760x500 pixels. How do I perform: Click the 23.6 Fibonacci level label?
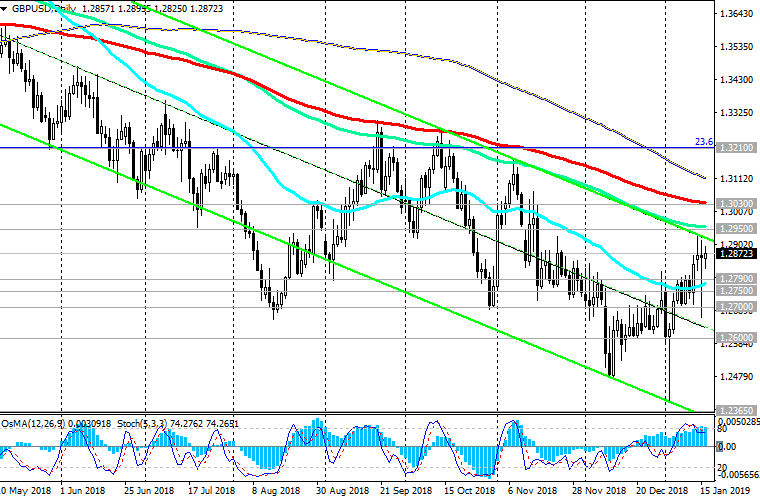703,142
